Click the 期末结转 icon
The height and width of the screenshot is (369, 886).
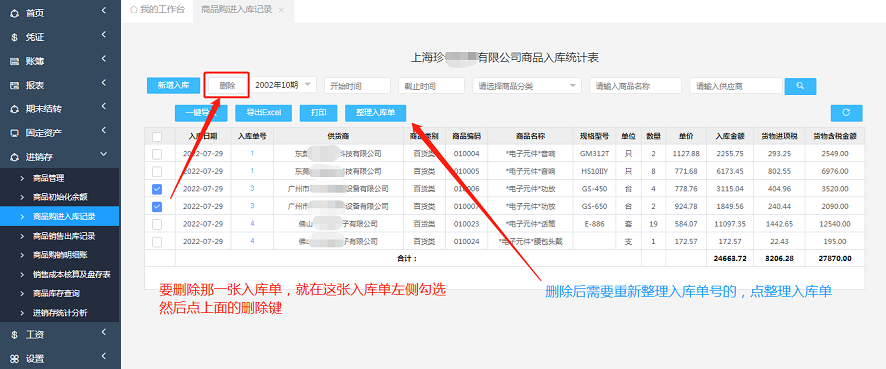click(15, 109)
